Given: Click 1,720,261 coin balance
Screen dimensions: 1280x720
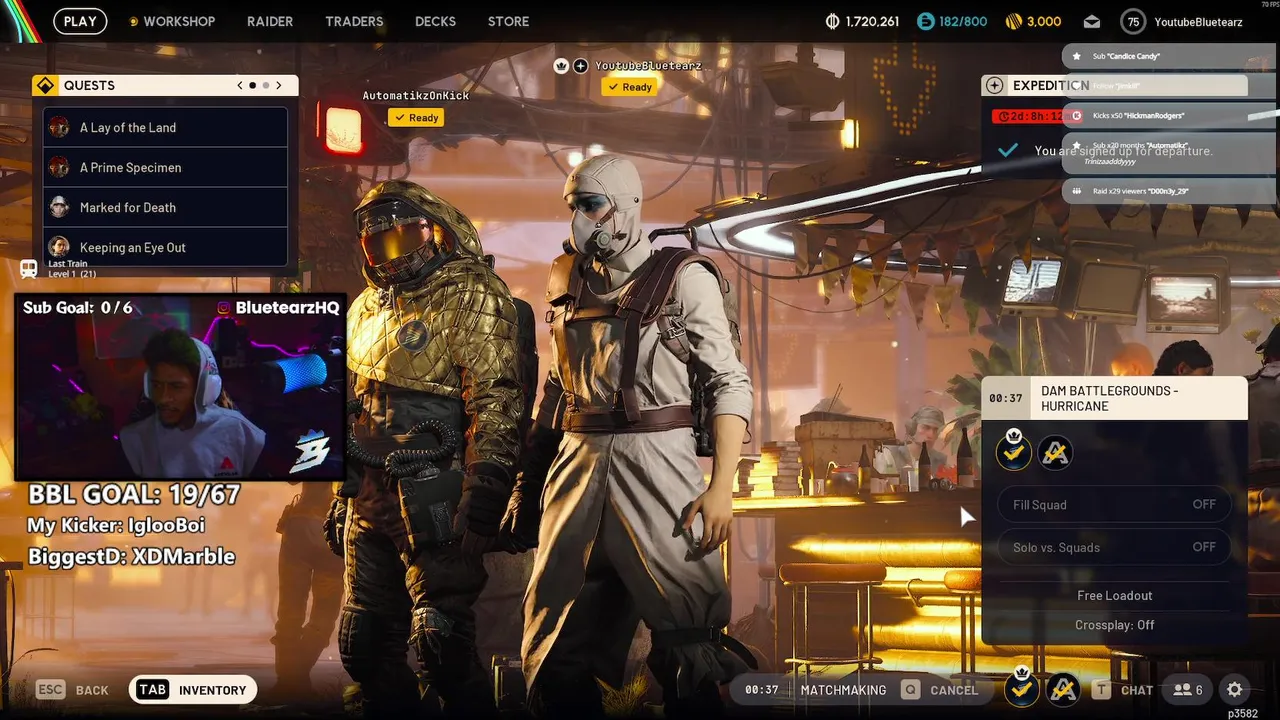Looking at the screenshot, I should click(x=872, y=21).
